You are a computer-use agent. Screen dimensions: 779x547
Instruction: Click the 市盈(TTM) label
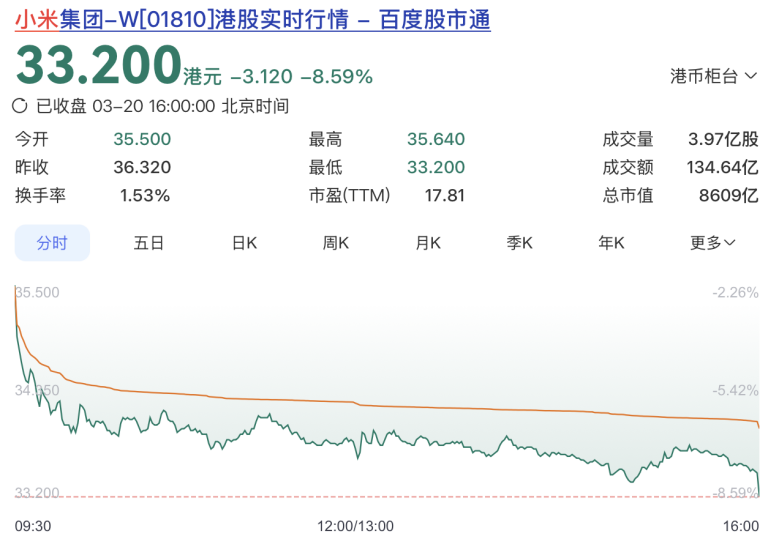coord(349,196)
